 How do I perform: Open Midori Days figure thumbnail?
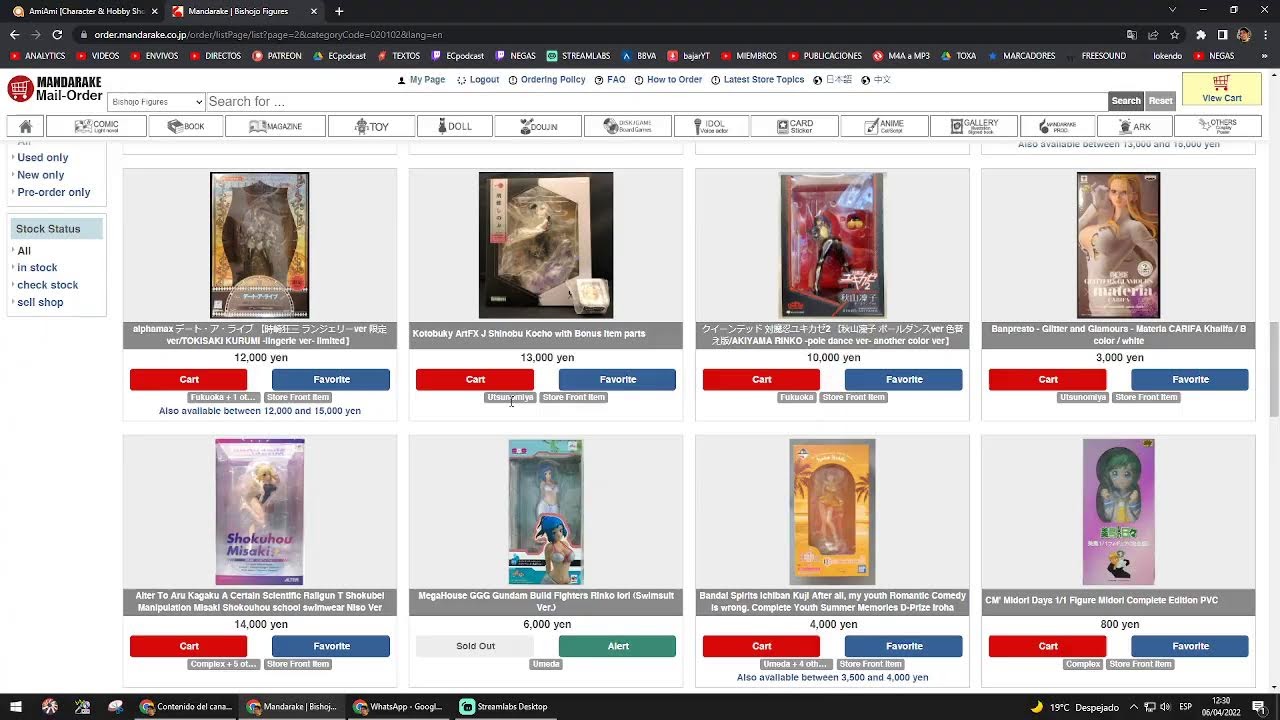(x=1118, y=512)
